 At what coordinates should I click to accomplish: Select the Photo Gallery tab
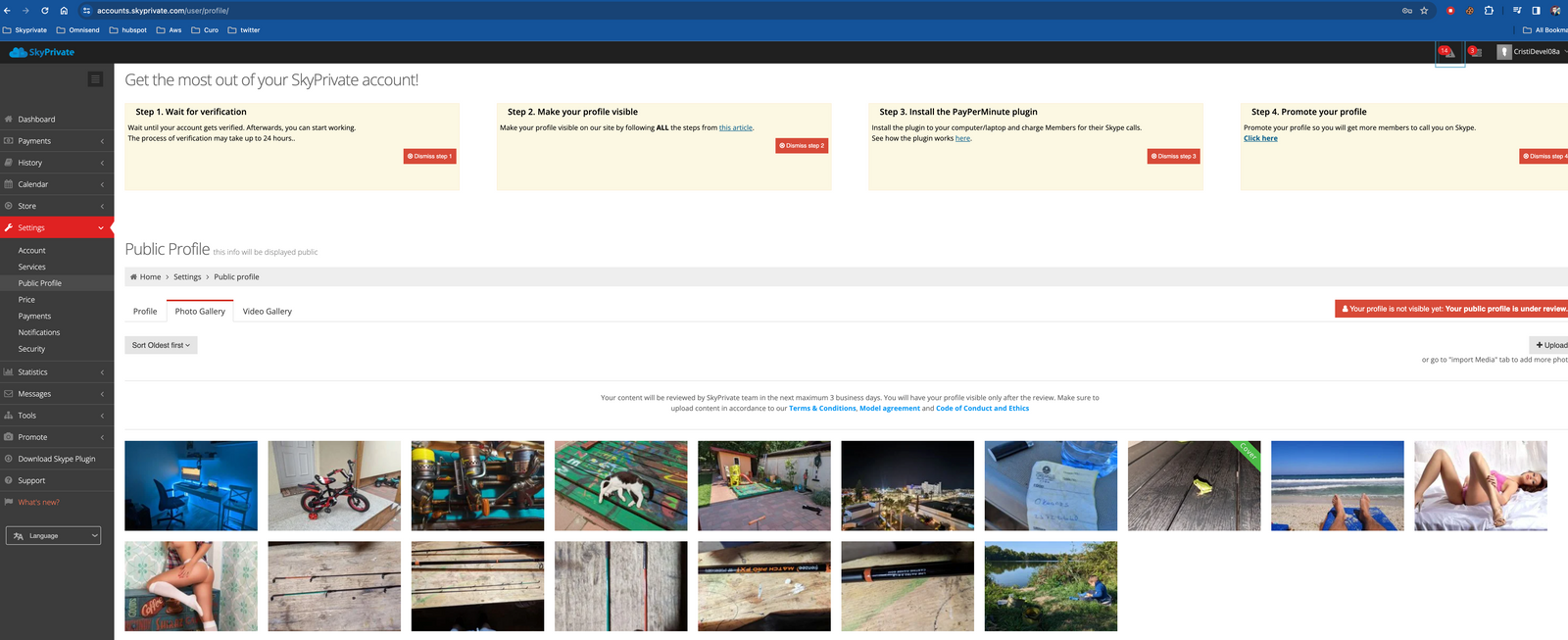[x=200, y=311]
